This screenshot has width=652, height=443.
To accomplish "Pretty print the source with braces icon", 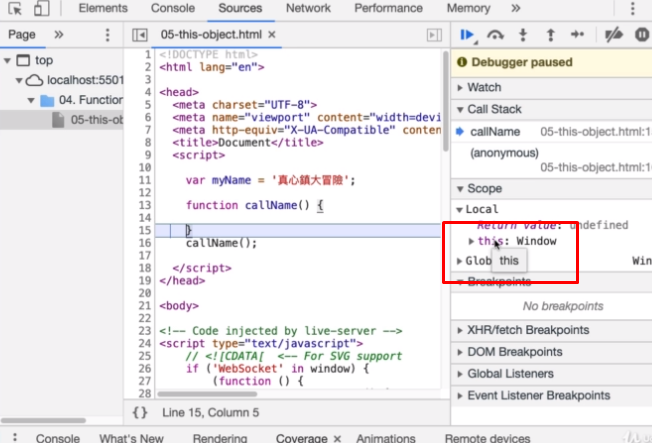I will [x=140, y=413].
